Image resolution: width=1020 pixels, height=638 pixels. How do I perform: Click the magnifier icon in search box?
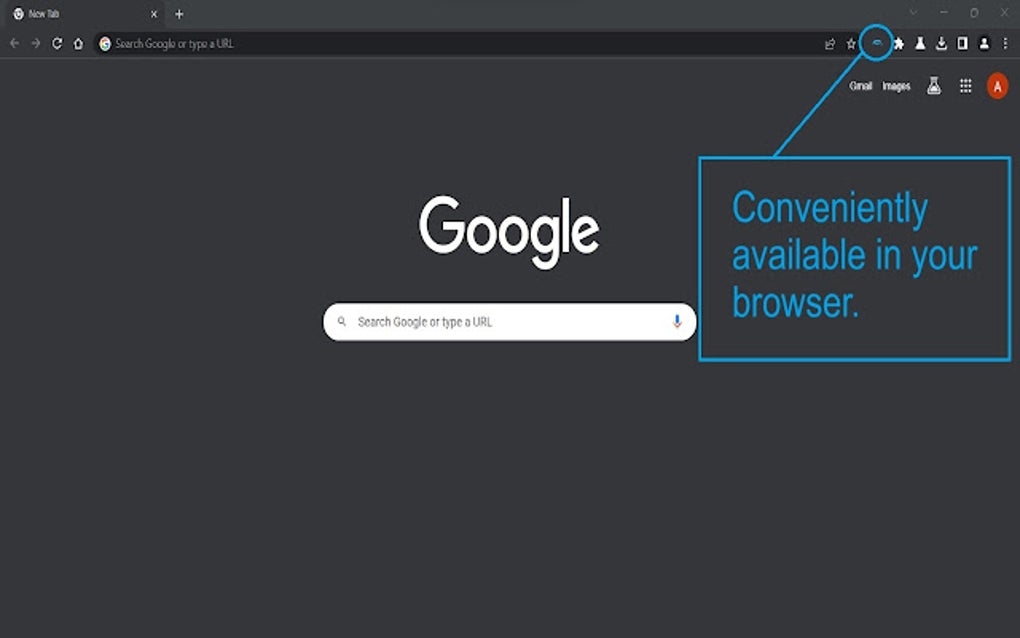342,321
